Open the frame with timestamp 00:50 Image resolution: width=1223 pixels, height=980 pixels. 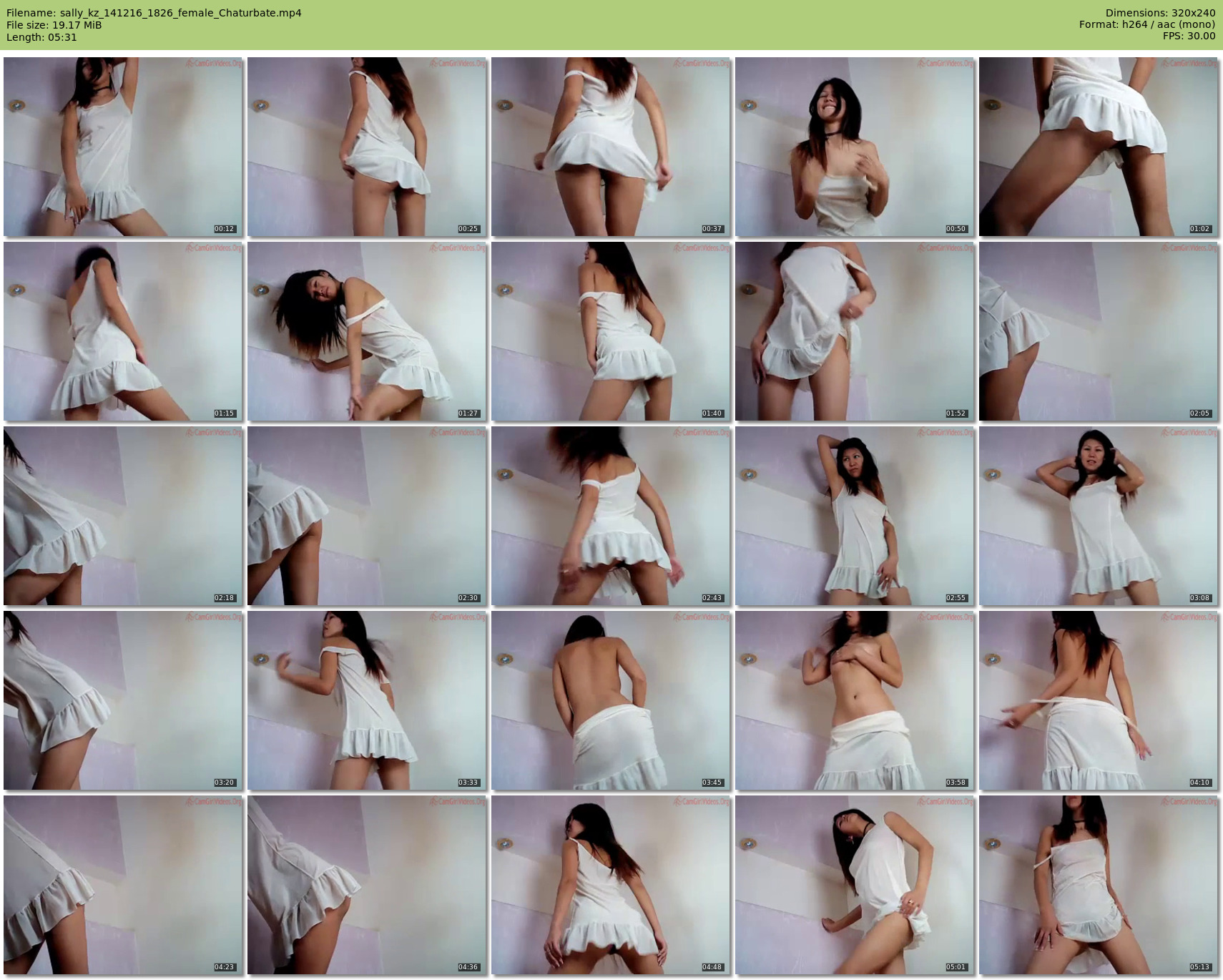(x=855, y=147)
